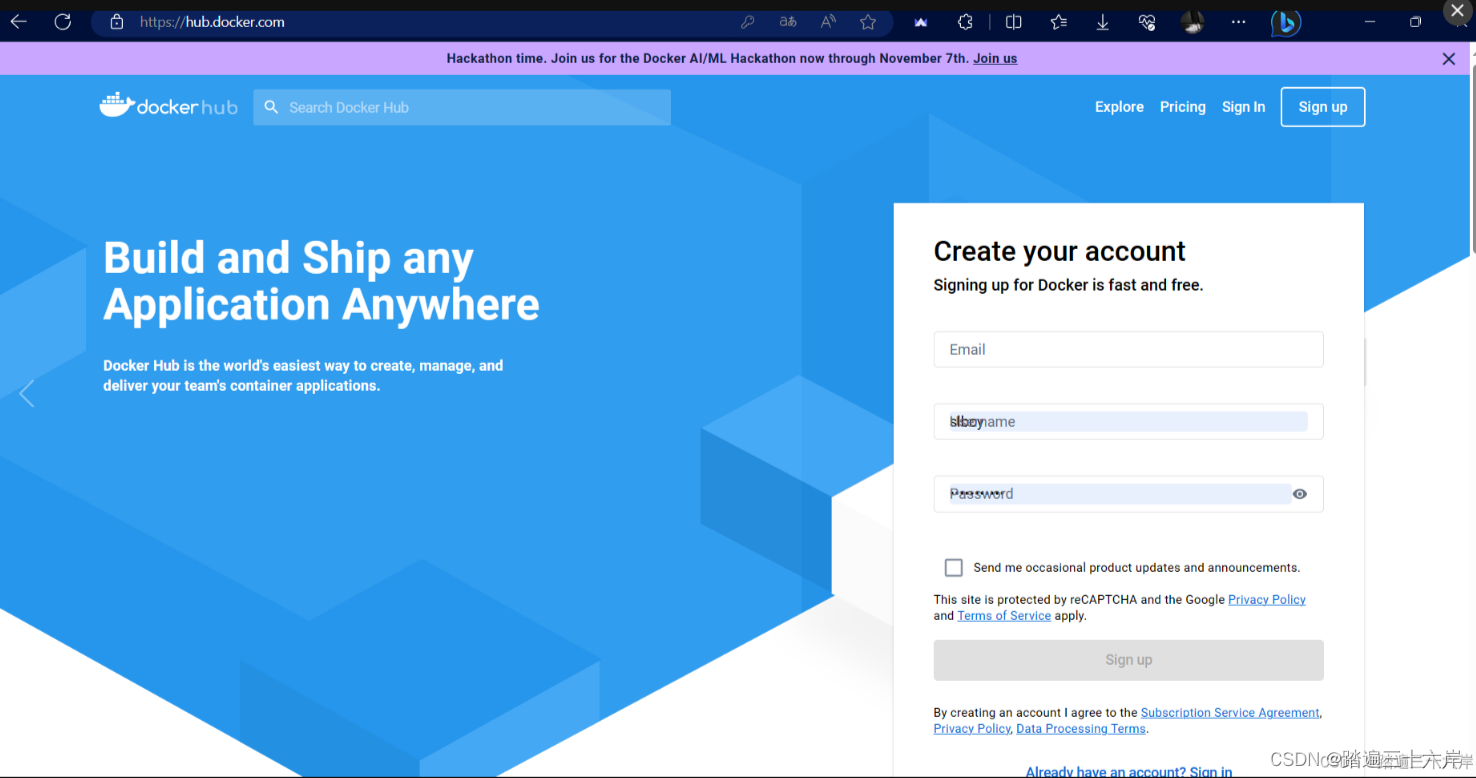Click the Docker Hub whale logo
The image size is (1476, 778).
(115, 103)
